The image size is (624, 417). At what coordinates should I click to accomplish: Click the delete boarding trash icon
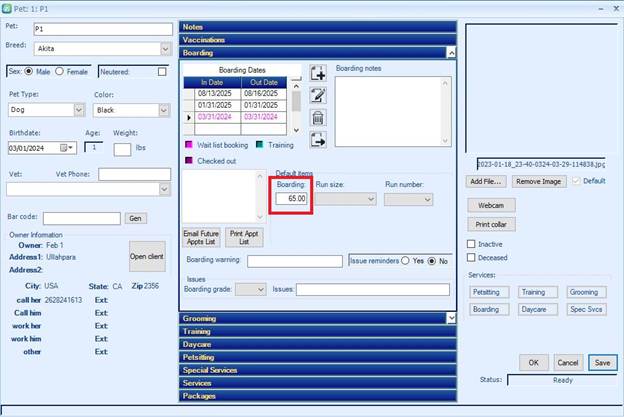pyautogui.click(x=318, y=117)
